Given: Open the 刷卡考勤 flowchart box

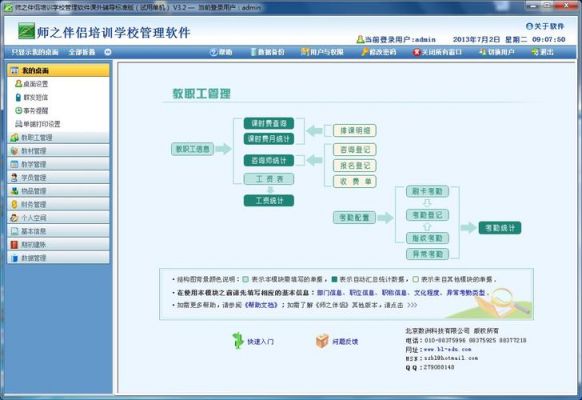Looking at the screenshot, I should [x=427, y=191].
